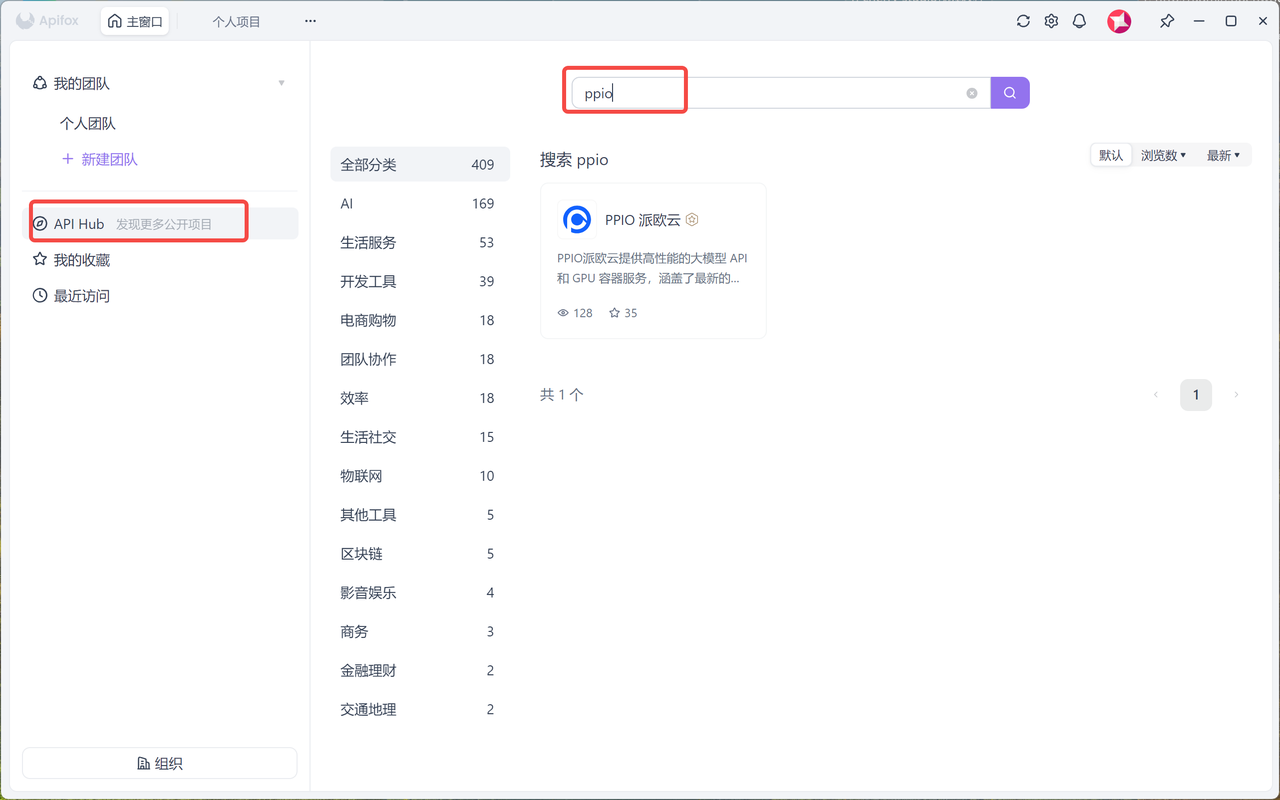
Task: Click the 搜索 ppio heading
Action: pos(574,160)
